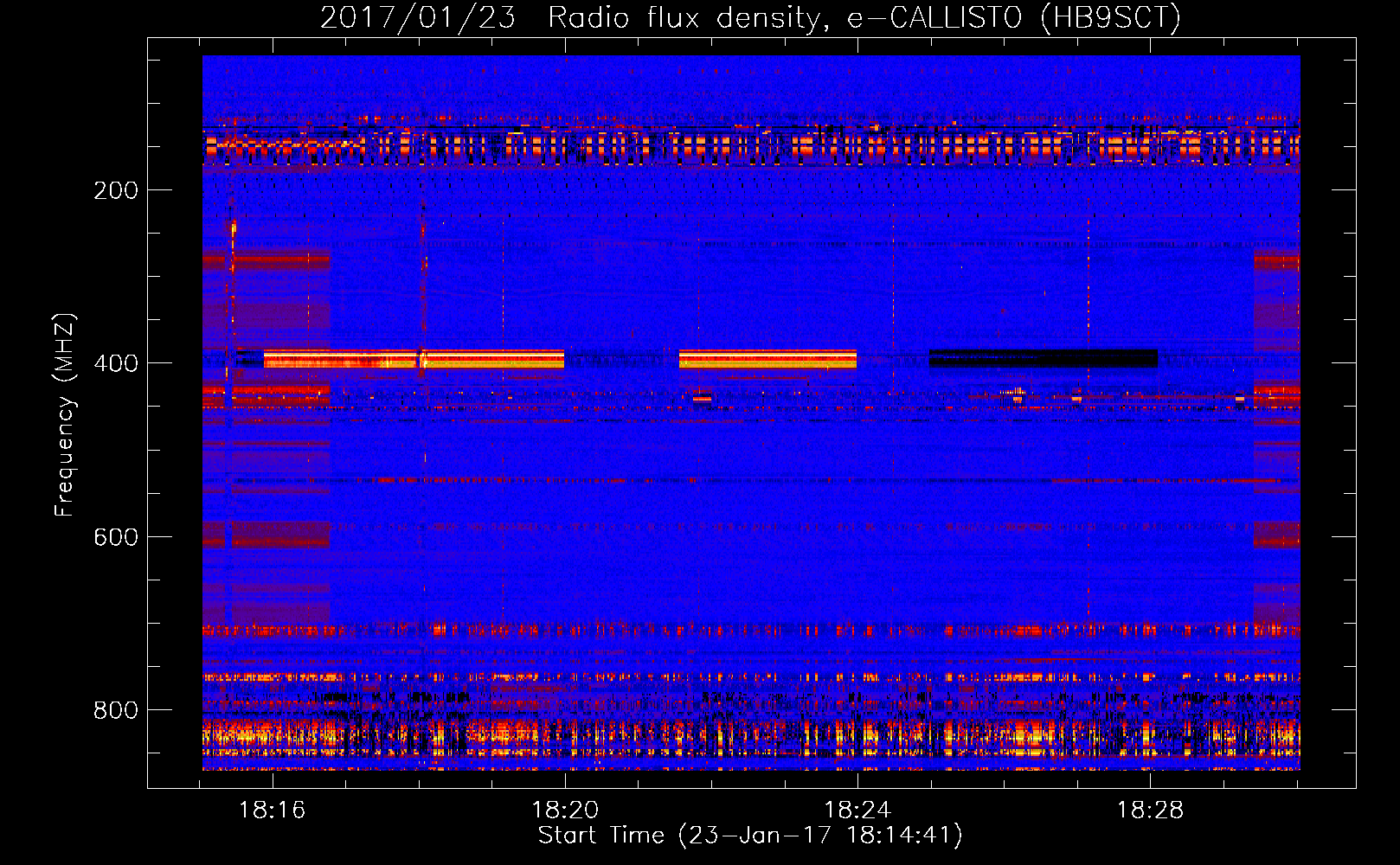Click the black band near 400 MHz
The image size is (1400, 865).
[x=1044, y=358]
